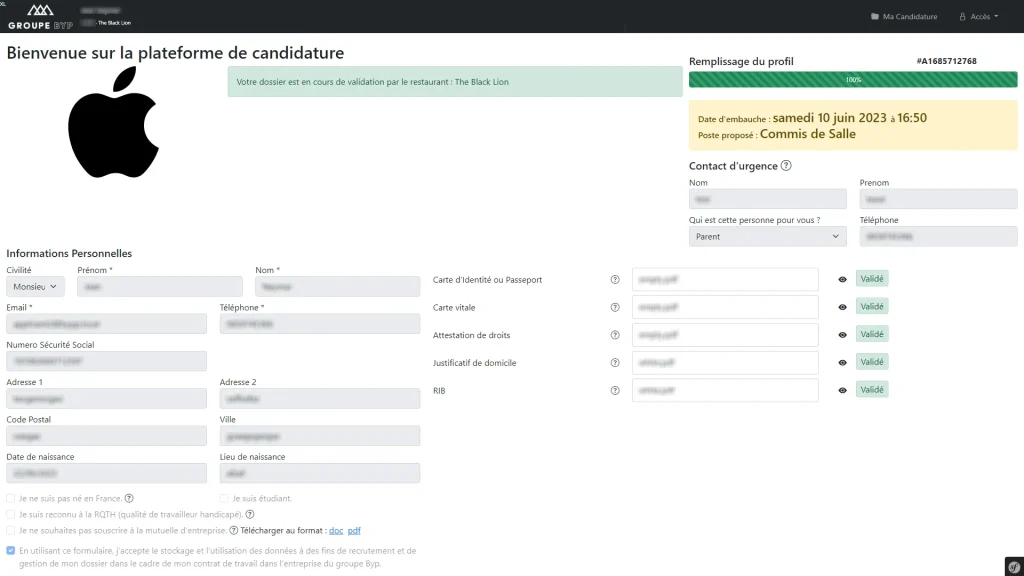Click the Email input field
This screenshot has height=576, width=1024.
click(106, 324)
